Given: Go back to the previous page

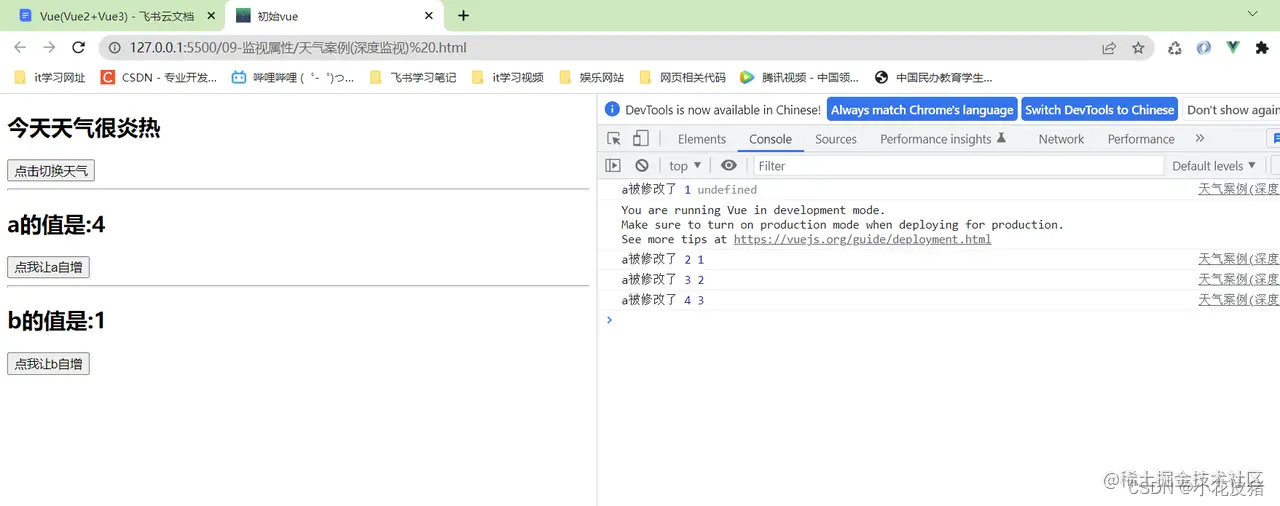Looking at the screenshot, I should coord(20,48).
